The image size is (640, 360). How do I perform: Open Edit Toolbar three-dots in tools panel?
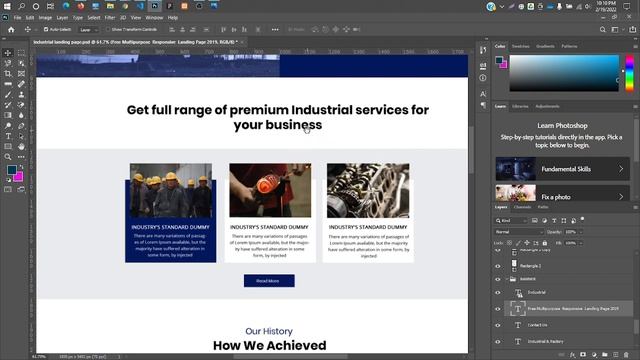tap(21, 157)
